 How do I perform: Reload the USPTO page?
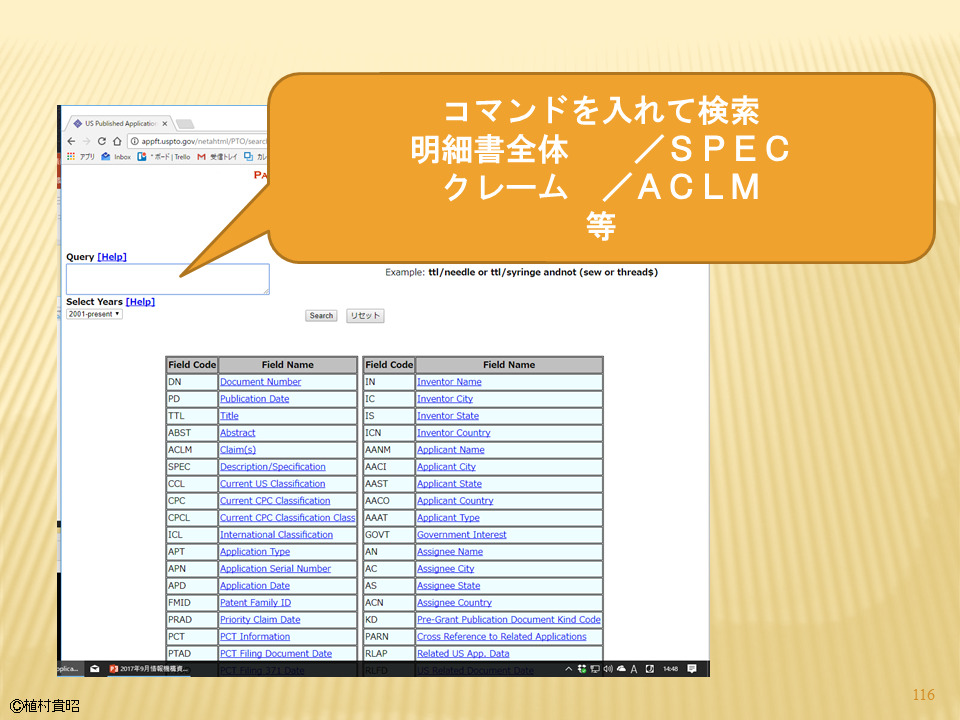pos(102,141)
